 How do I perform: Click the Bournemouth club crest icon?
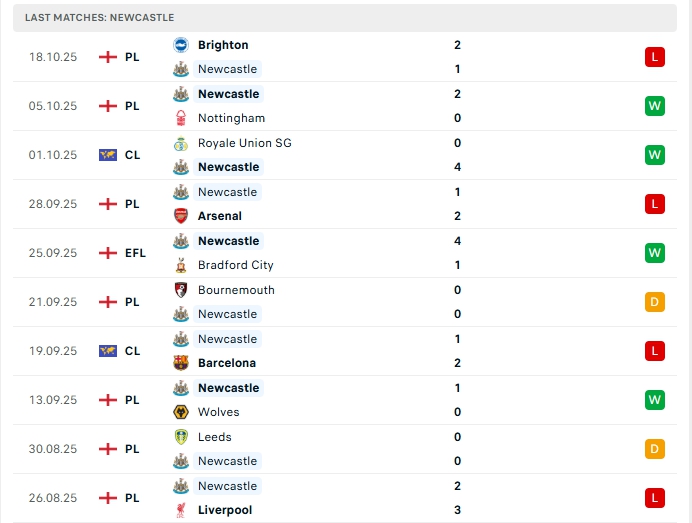181,290
